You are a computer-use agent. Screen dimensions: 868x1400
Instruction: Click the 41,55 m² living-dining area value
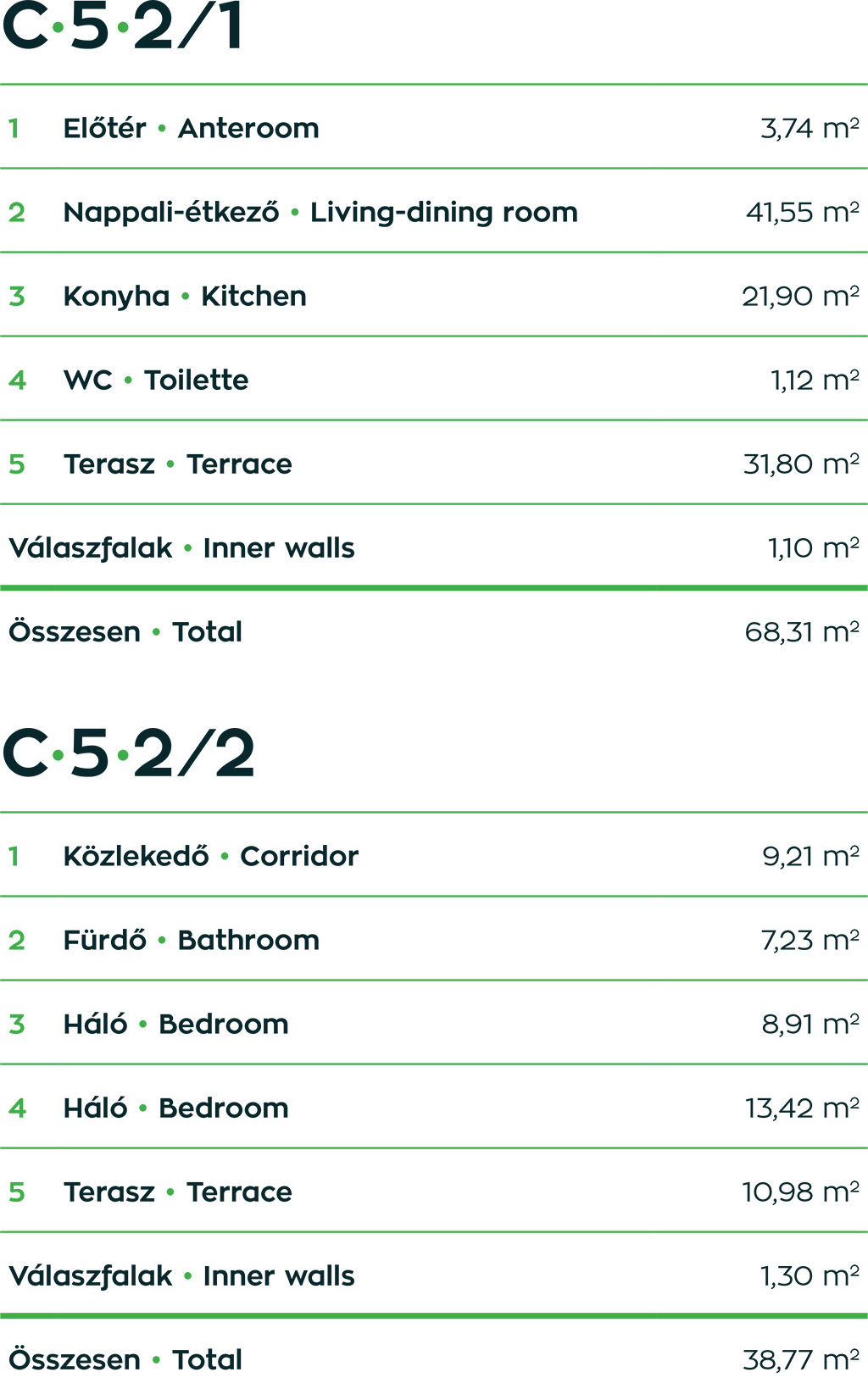click(x=802, y=213)
